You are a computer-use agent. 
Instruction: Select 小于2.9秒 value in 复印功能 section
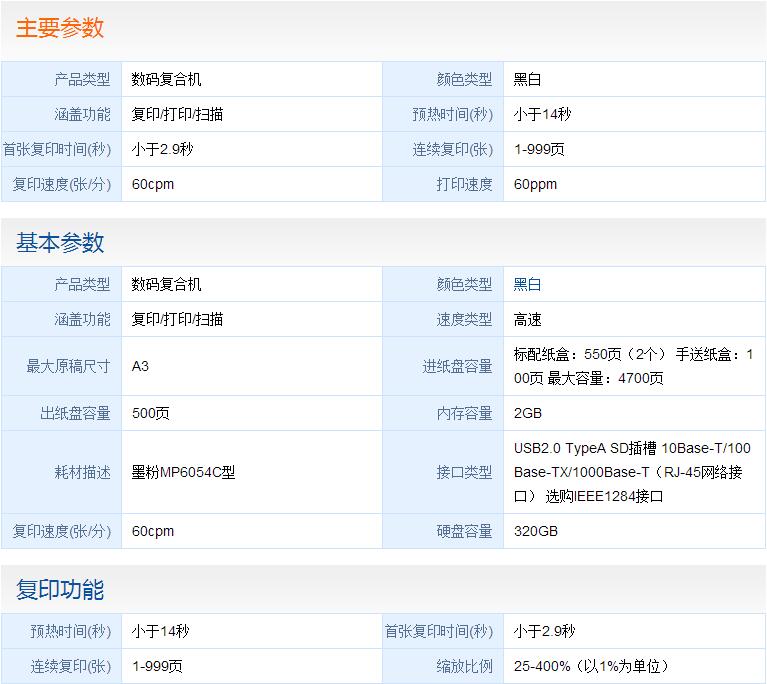544,631
